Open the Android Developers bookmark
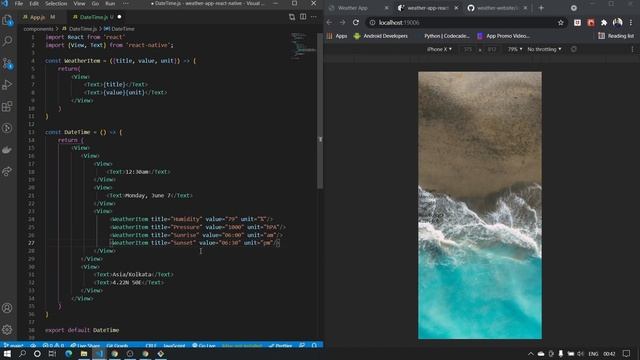The image size is (640, 360). [x=381, y=36]
